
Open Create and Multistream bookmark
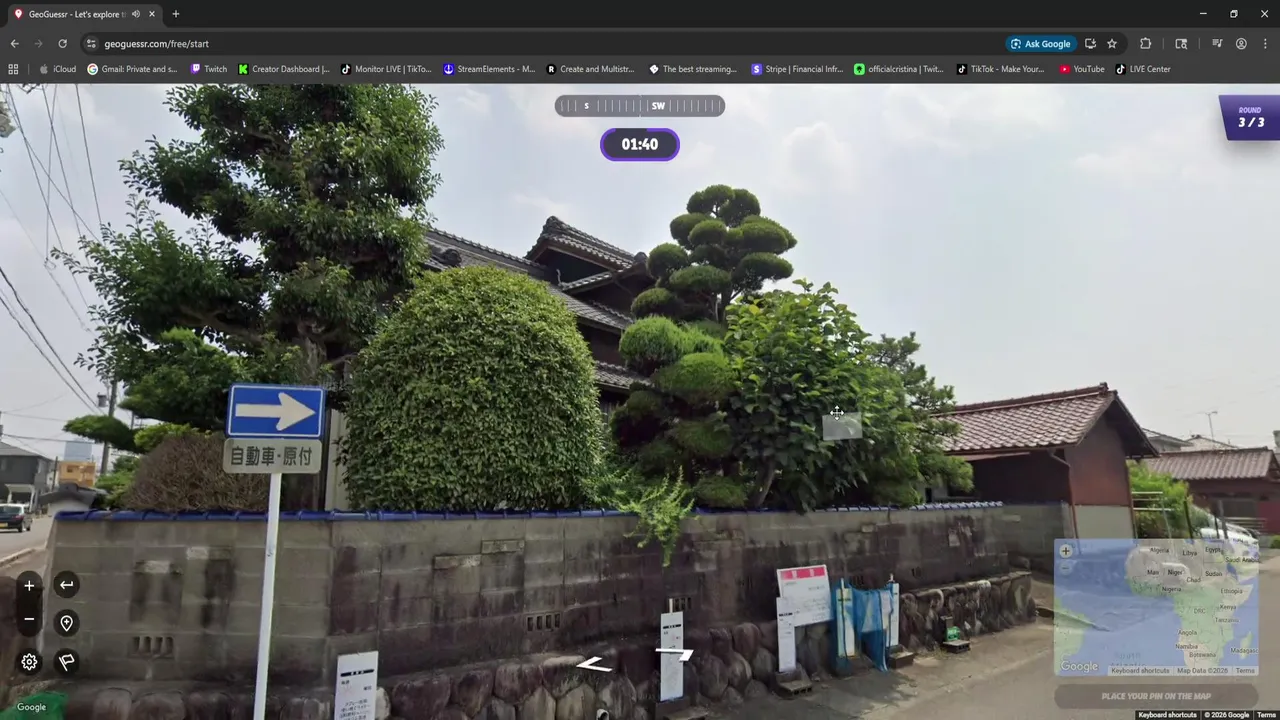point(590,69)
